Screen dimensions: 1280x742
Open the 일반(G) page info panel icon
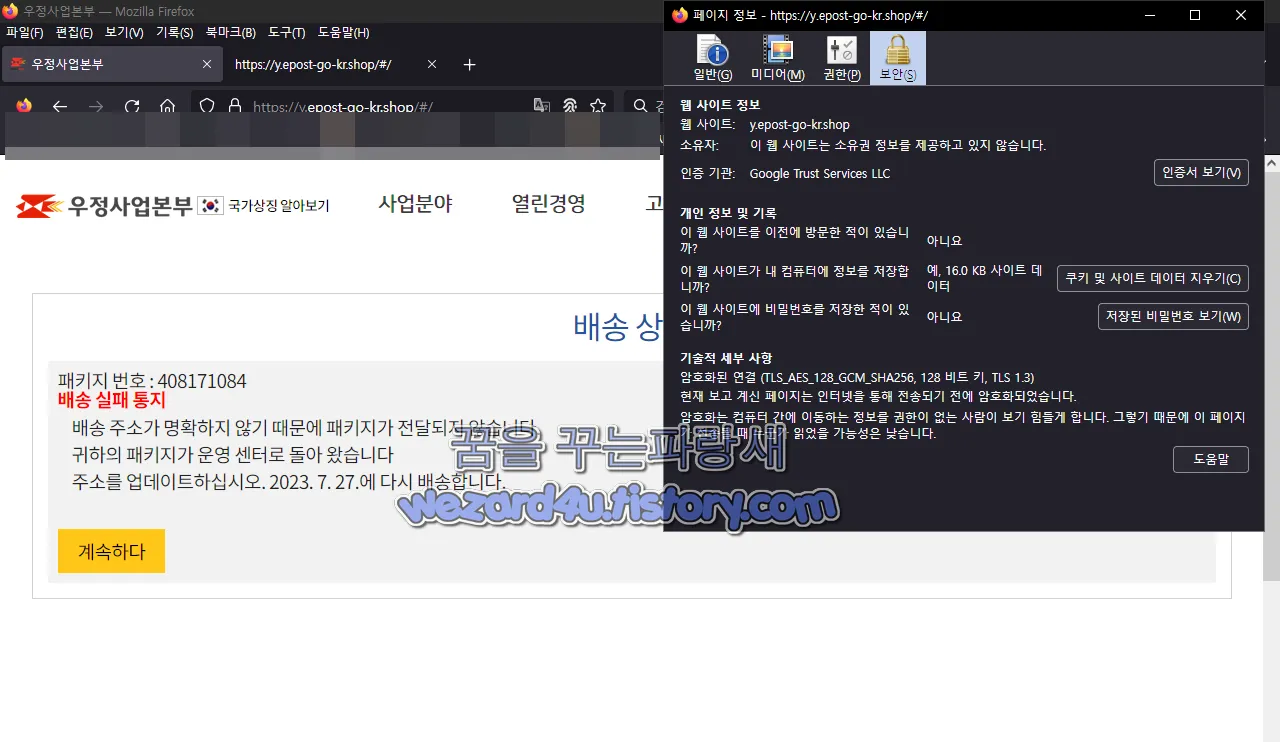[x=713, y=57]
